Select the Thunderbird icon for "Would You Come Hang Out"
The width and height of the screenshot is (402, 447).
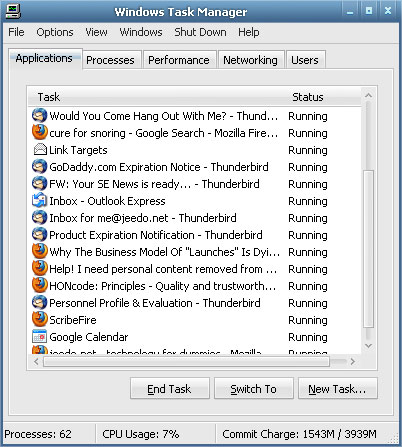(x=39, y=115)
